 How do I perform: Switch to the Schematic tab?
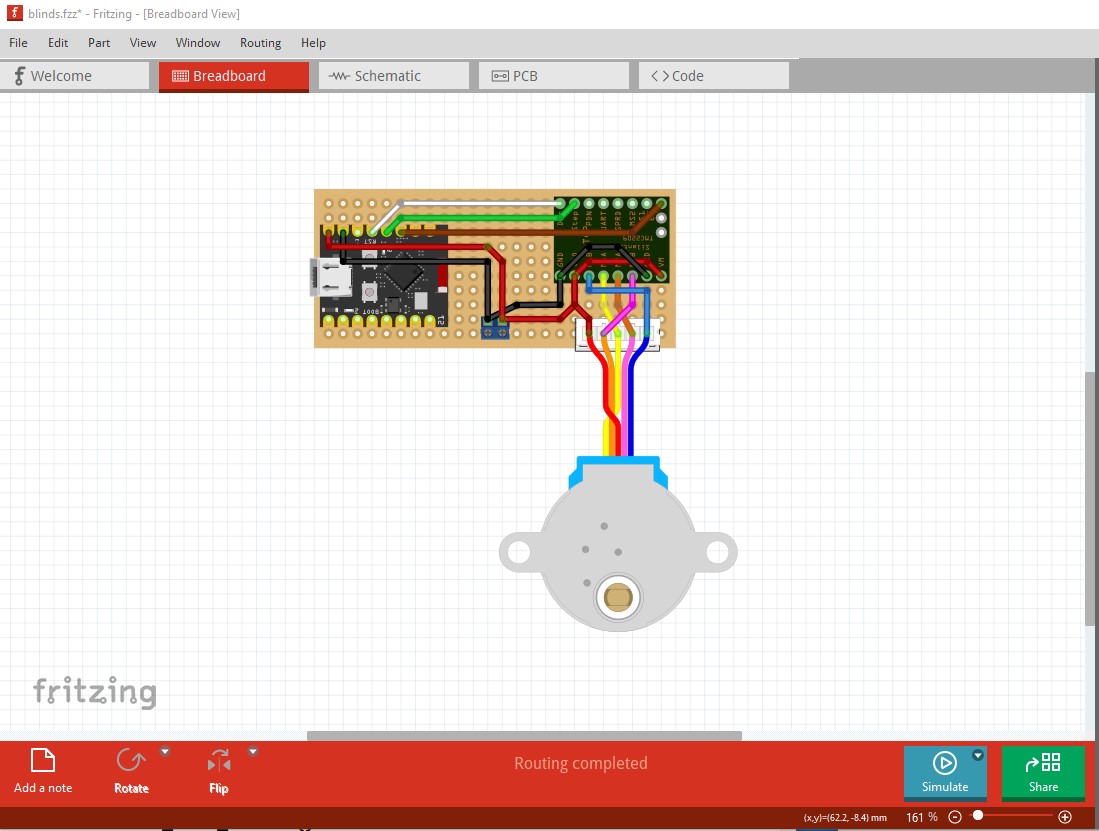click(393, 76)
